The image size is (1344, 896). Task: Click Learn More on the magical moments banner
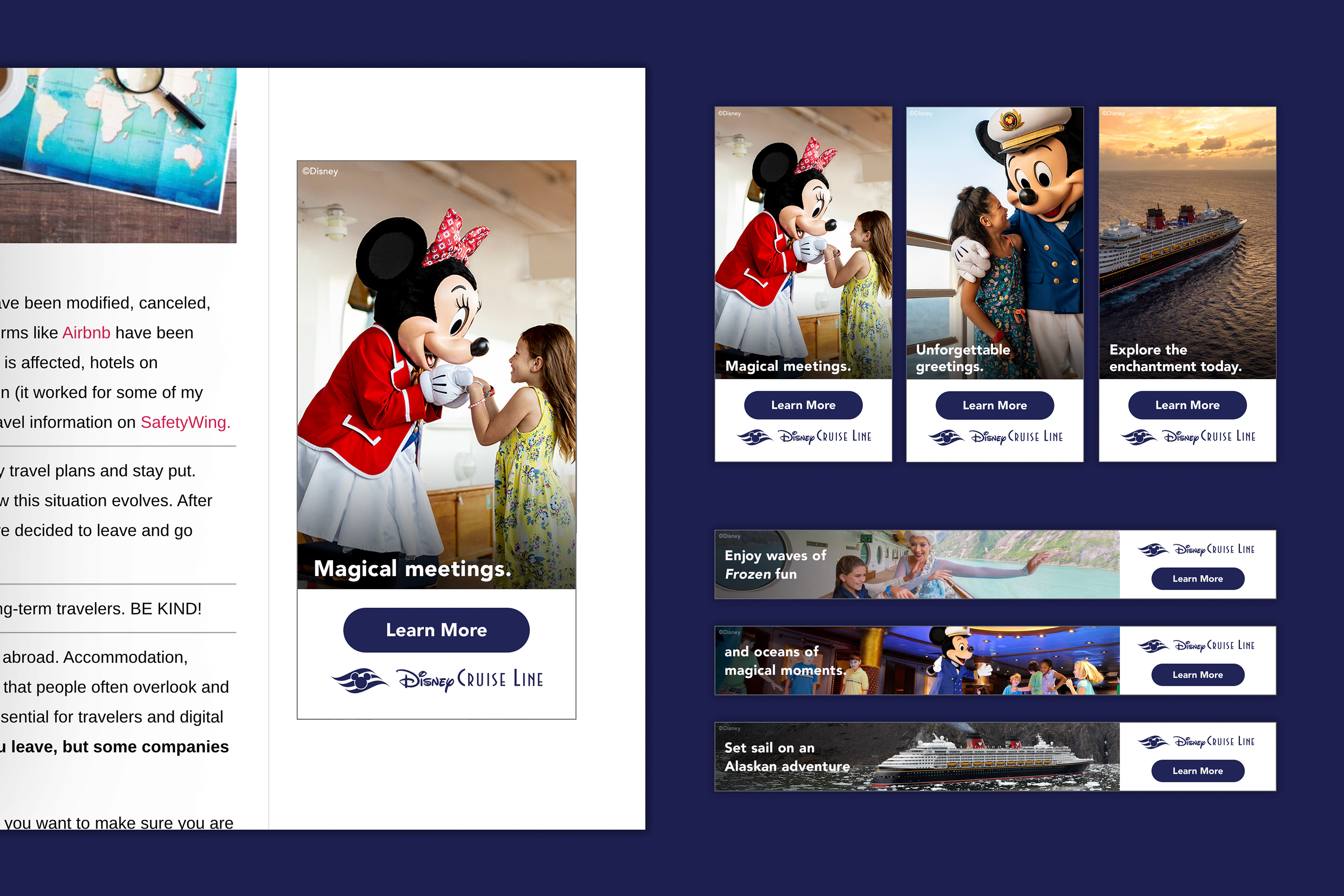pyautogui.click(x=1197, y=674)
